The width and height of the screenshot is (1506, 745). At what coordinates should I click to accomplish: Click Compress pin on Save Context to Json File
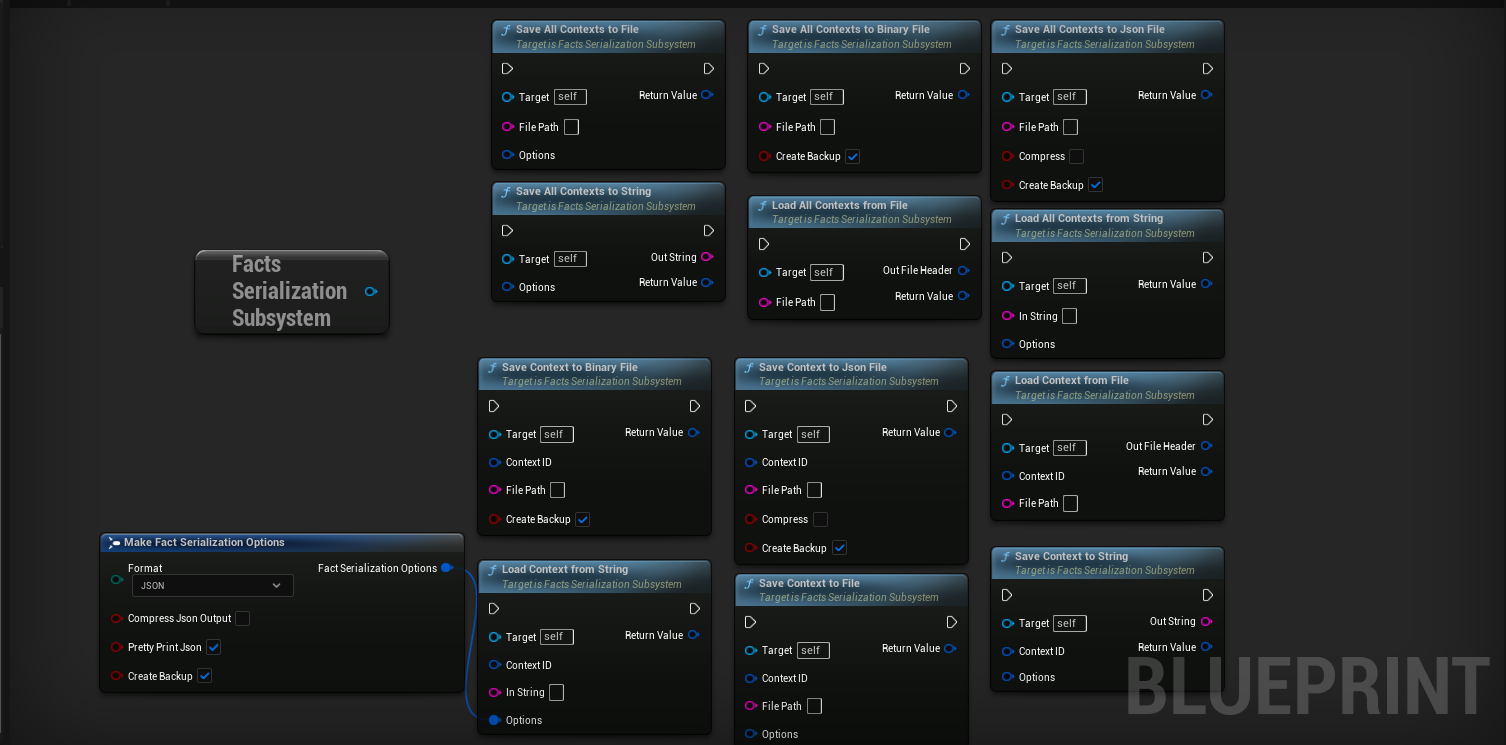click(750, 519)
